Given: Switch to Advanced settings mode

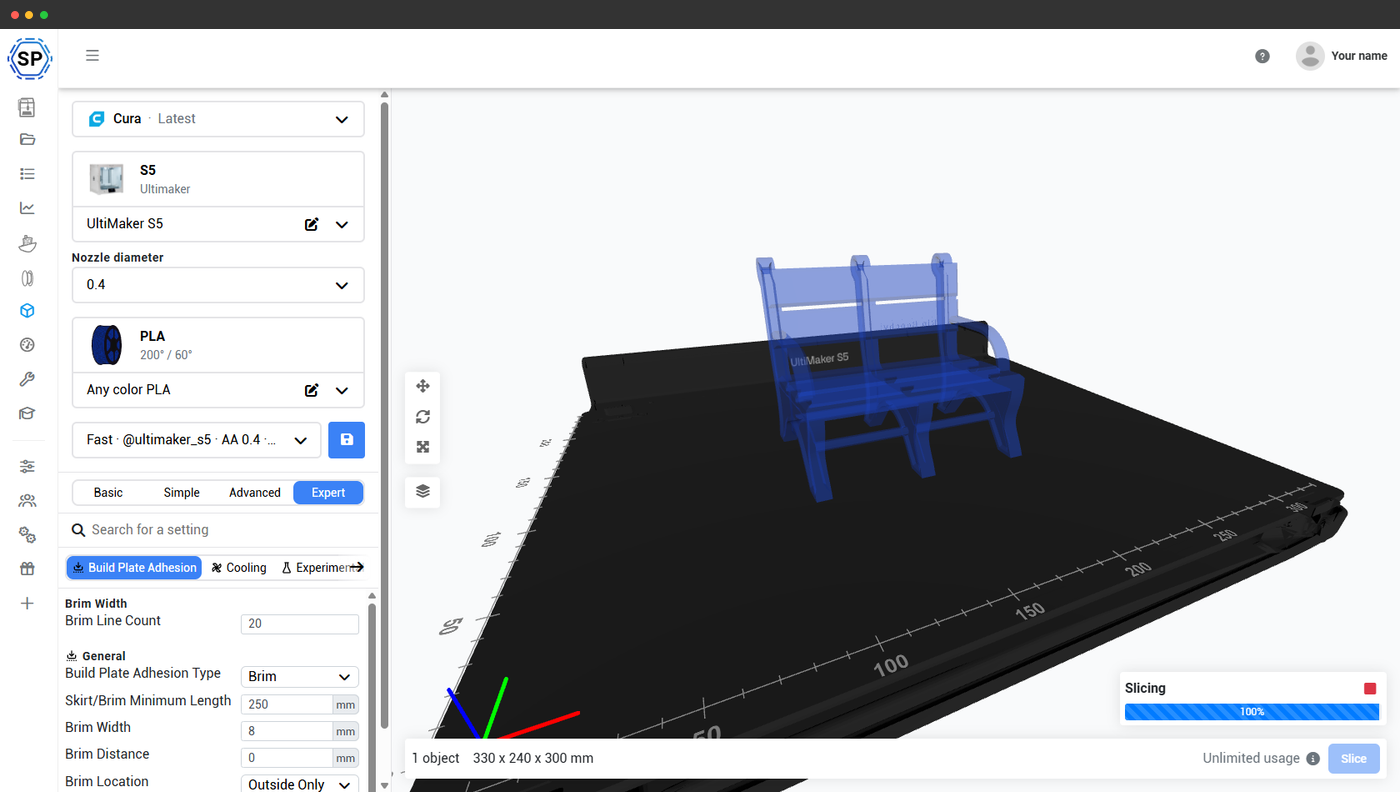Looking at the screenshot, I should (x=255, y=492).
